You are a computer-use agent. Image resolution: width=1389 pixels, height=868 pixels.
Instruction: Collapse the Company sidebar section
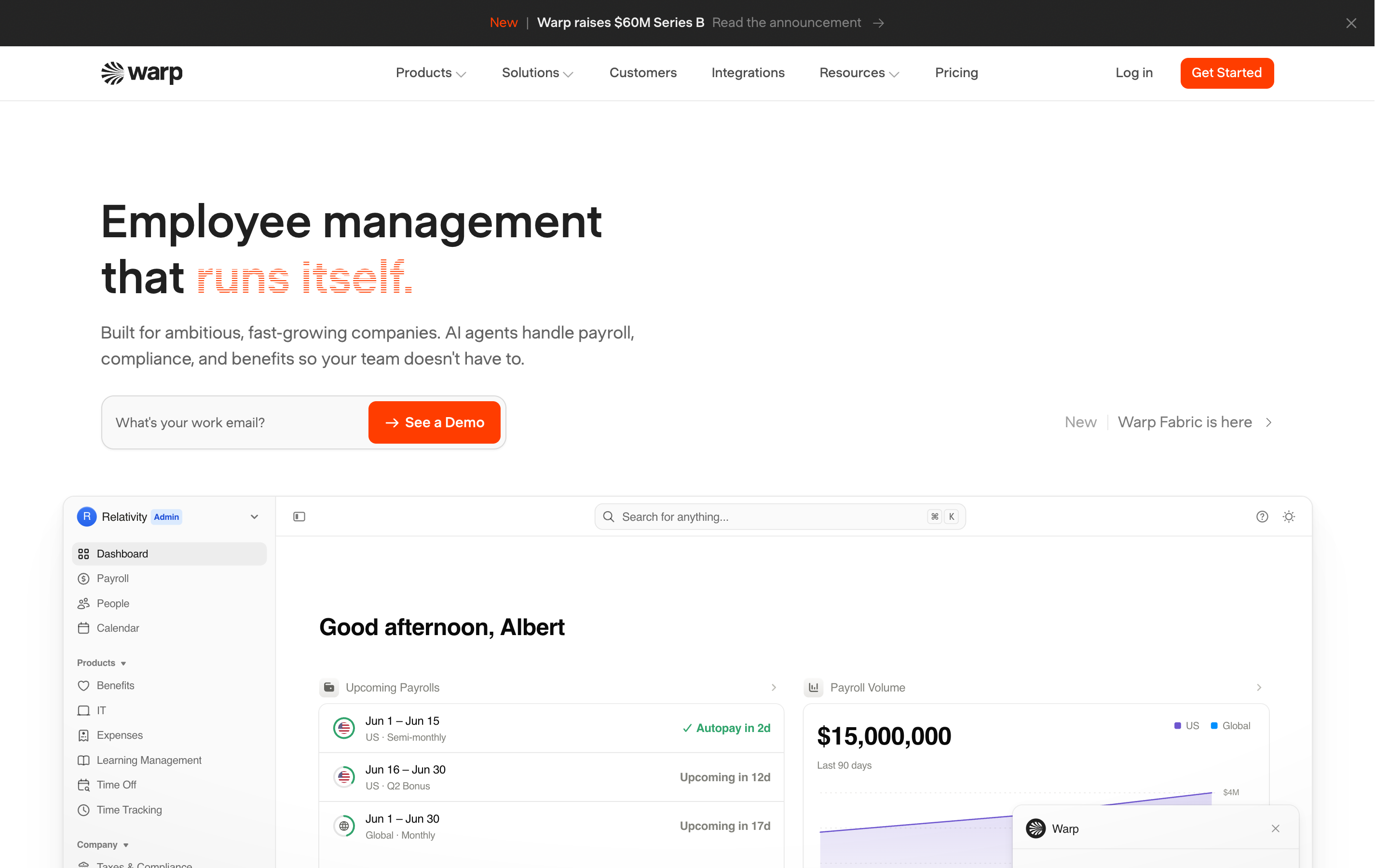(103, 845)
